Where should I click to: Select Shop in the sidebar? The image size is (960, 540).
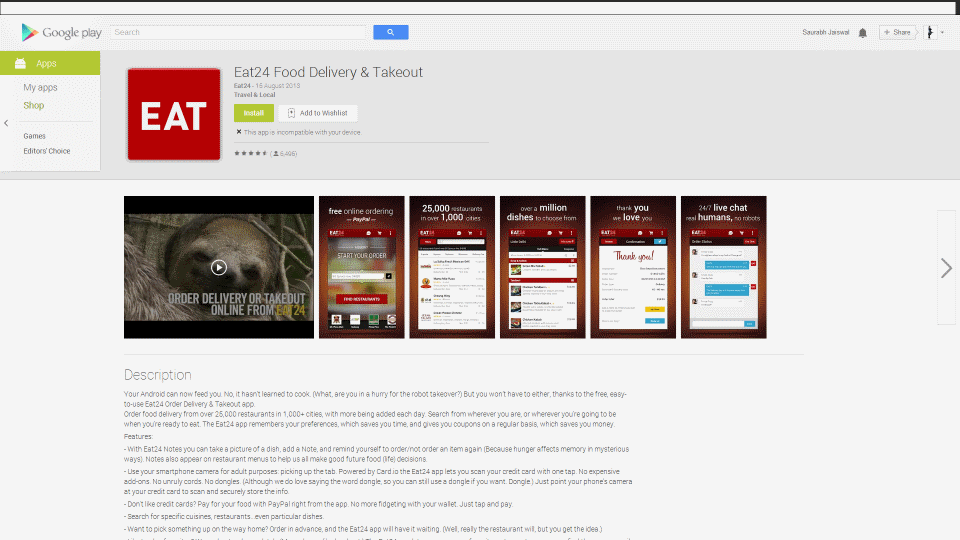coord(34,105)
